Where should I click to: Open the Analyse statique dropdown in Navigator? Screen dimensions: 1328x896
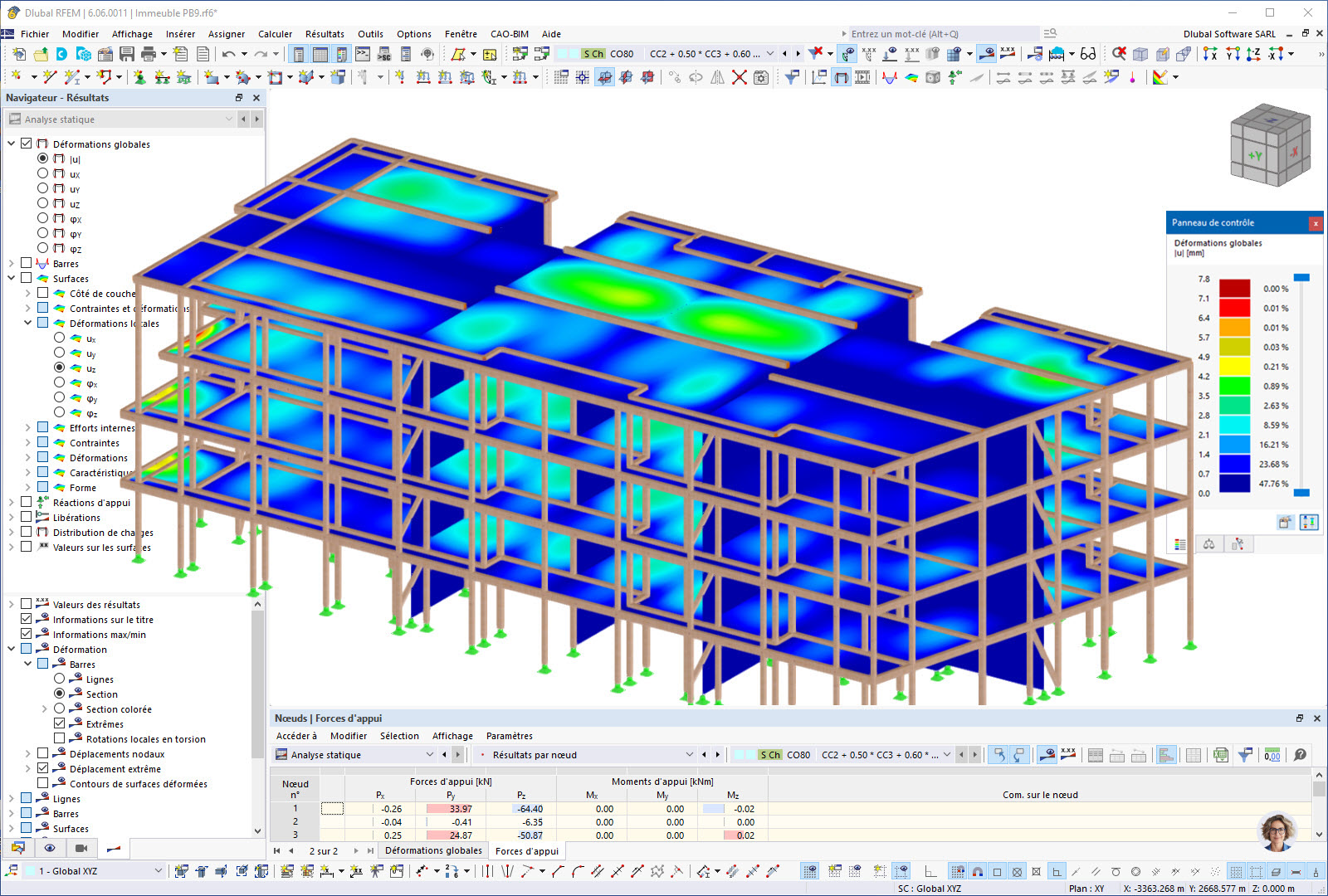pyautogui.click(x=229, y=119)
